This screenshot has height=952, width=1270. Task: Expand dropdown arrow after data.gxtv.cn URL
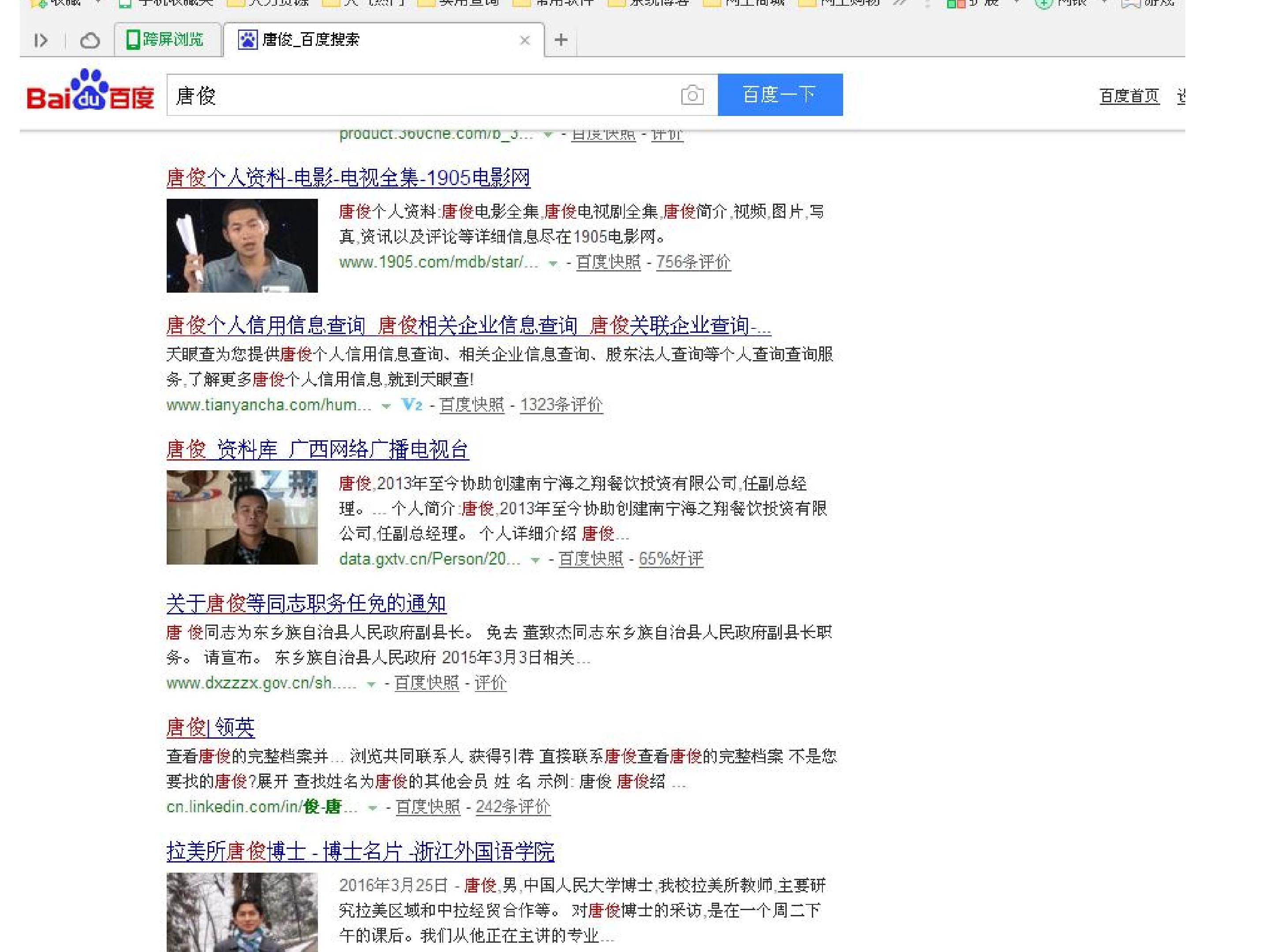pyautogui.click(x=535, y=560)
